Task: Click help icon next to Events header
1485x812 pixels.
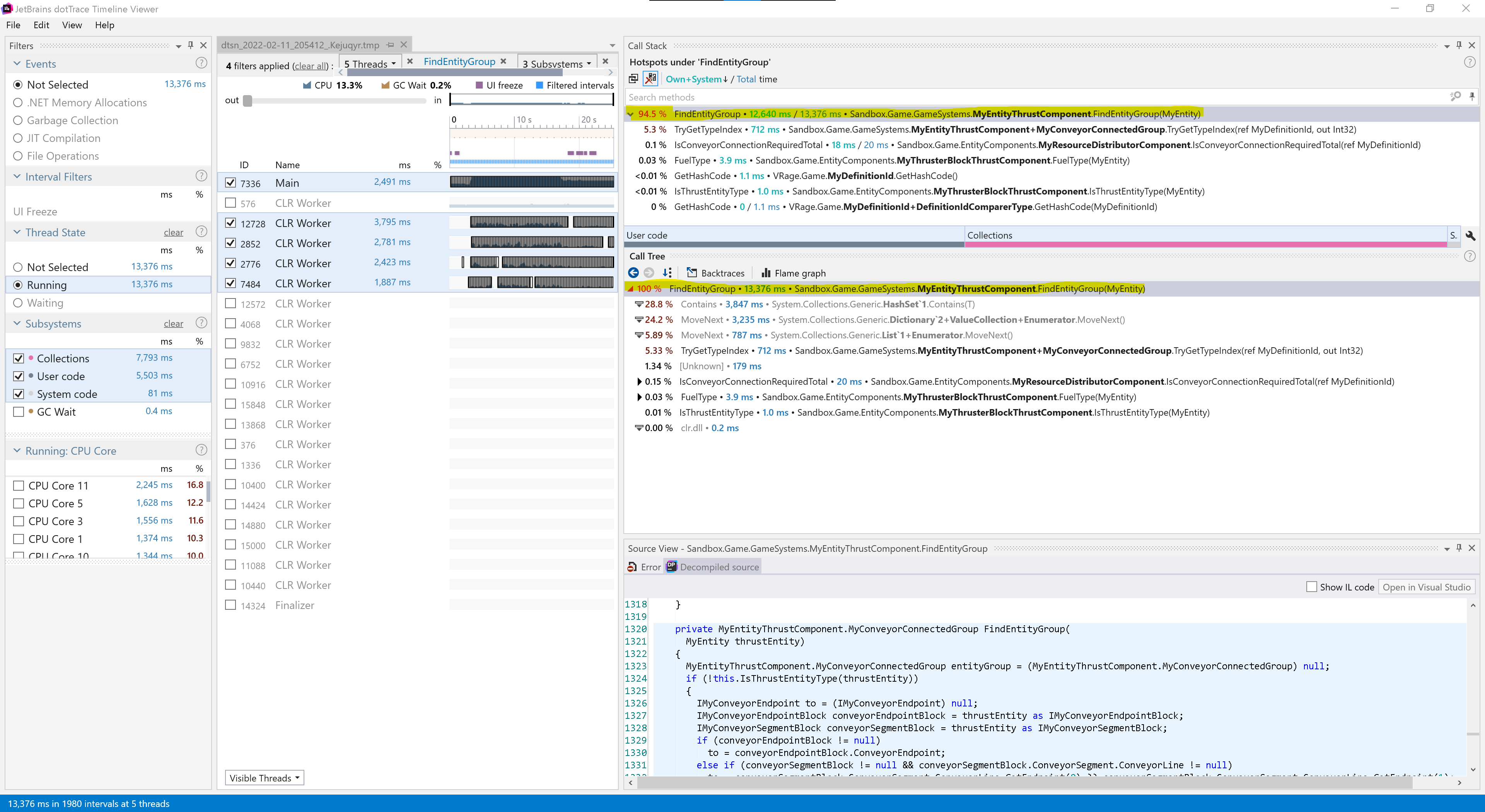Action: (201, 63)
